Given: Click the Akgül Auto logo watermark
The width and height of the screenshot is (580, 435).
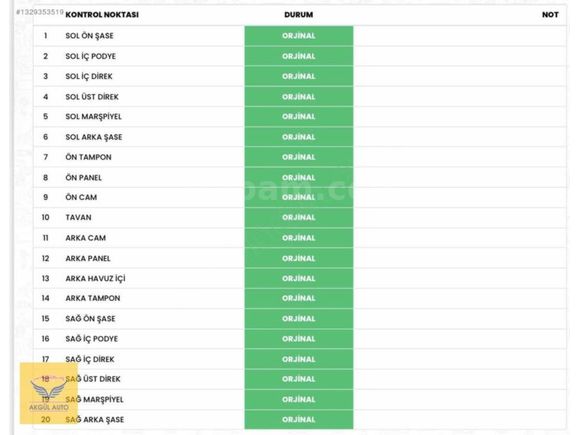Looking at the screenshot, I should click(49, 393).
